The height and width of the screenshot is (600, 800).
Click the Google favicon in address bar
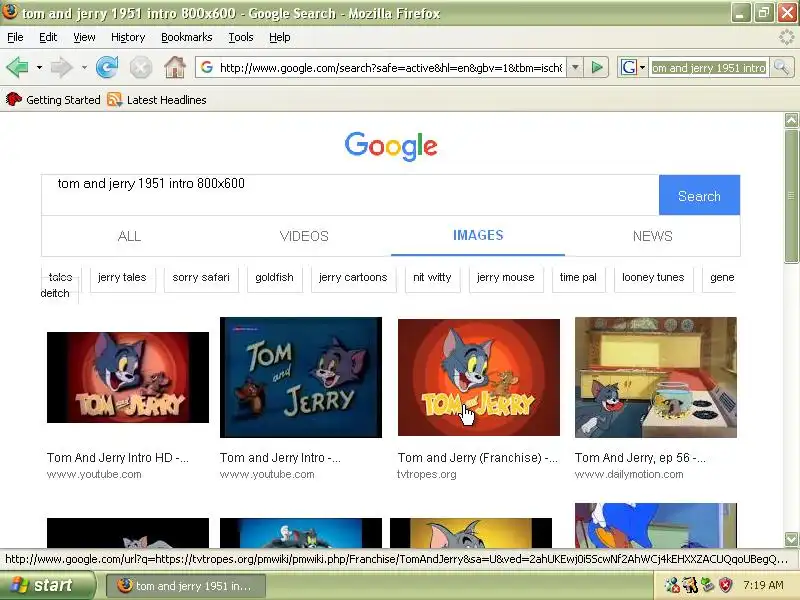(207, 67)
